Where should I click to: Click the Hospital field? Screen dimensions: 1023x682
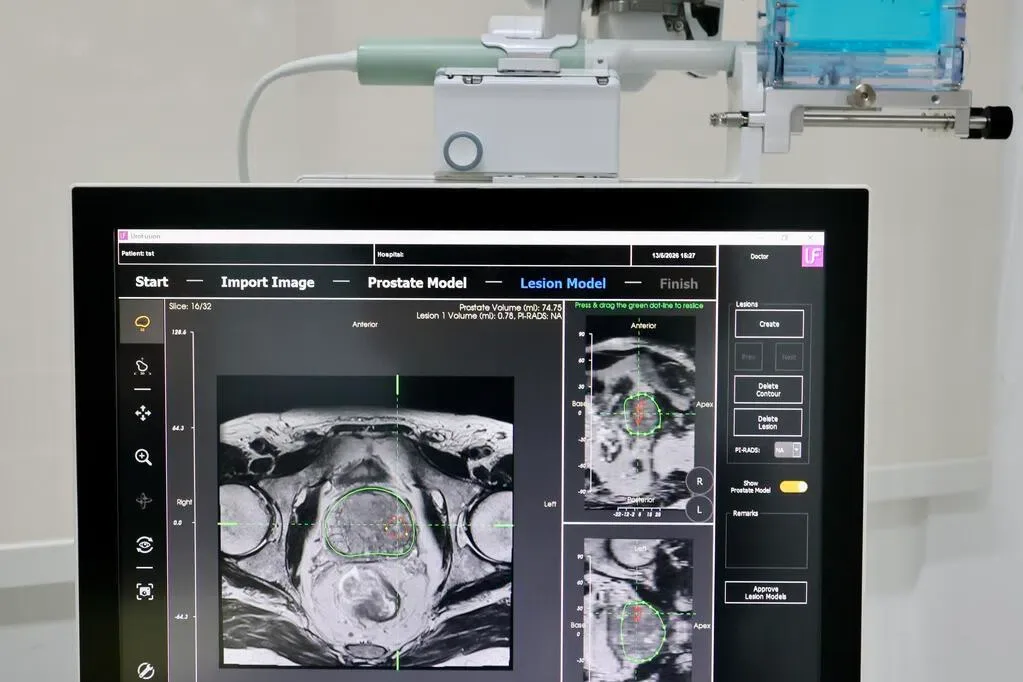click(502, 255)
